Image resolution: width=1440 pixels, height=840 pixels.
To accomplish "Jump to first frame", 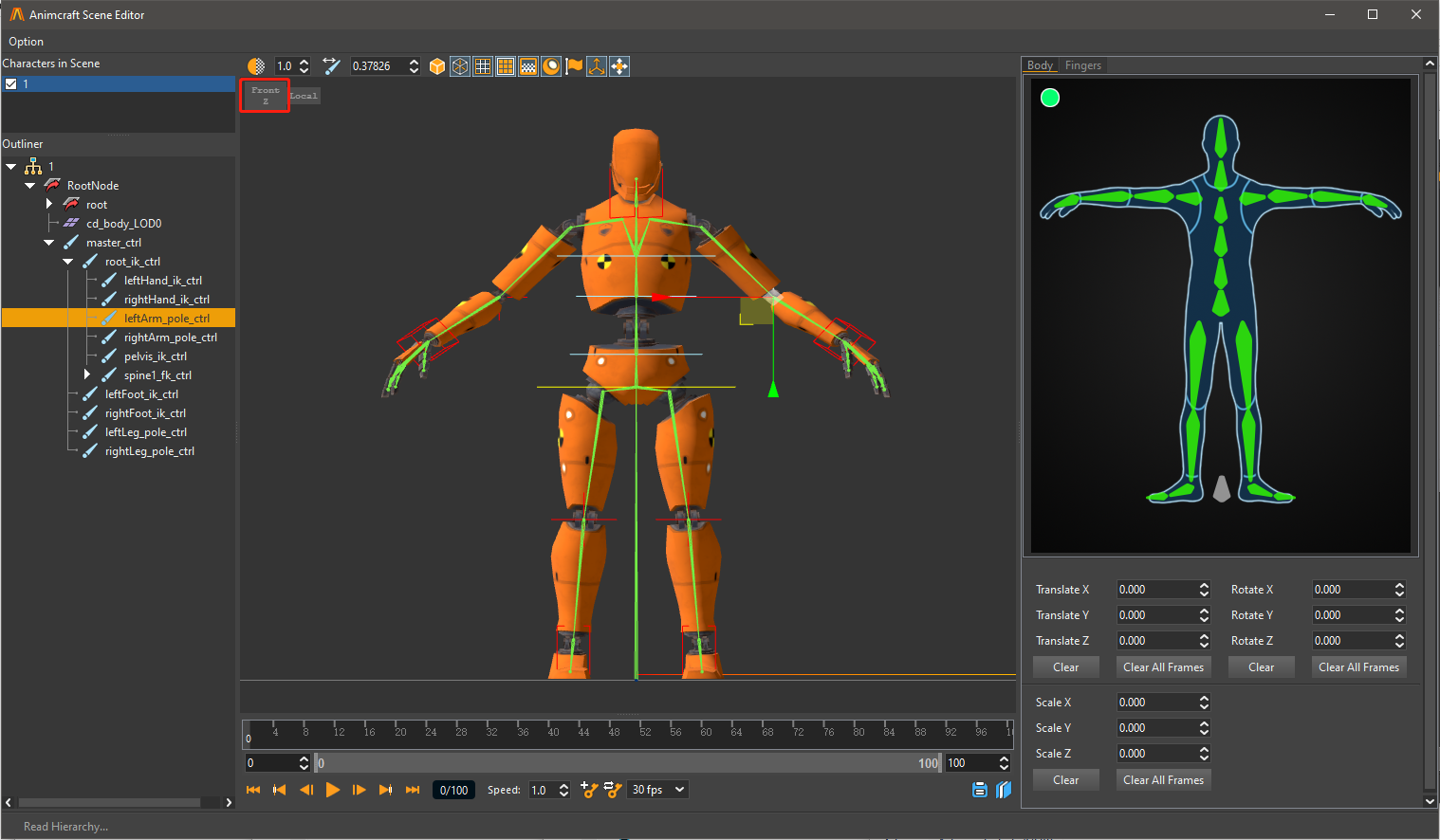I will coord(253,790).
